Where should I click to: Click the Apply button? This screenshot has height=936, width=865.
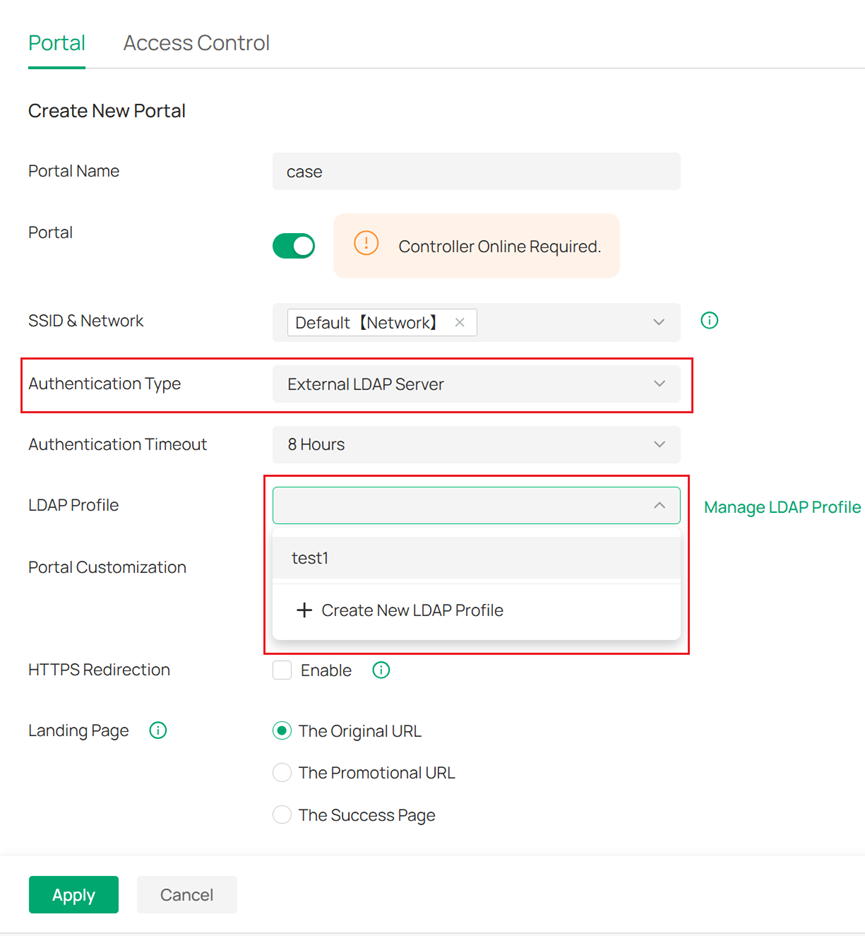click(73, 894)
